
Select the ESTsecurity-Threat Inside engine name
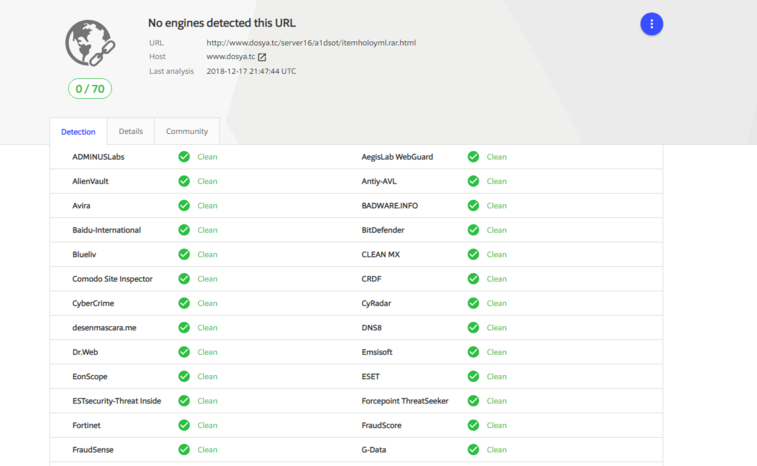coord(117,400)
